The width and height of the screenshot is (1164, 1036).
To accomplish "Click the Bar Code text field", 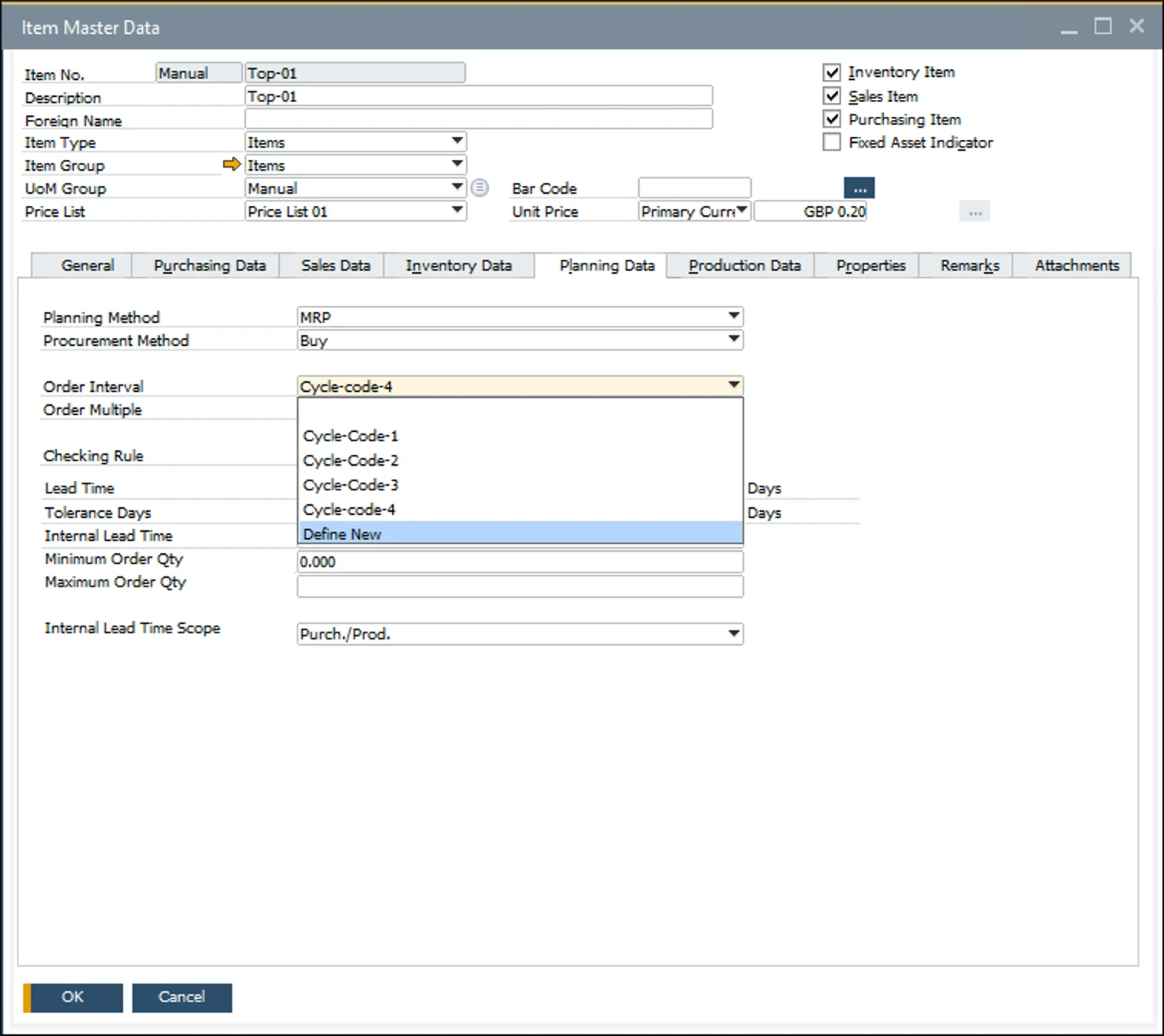I will pos(694,188).
